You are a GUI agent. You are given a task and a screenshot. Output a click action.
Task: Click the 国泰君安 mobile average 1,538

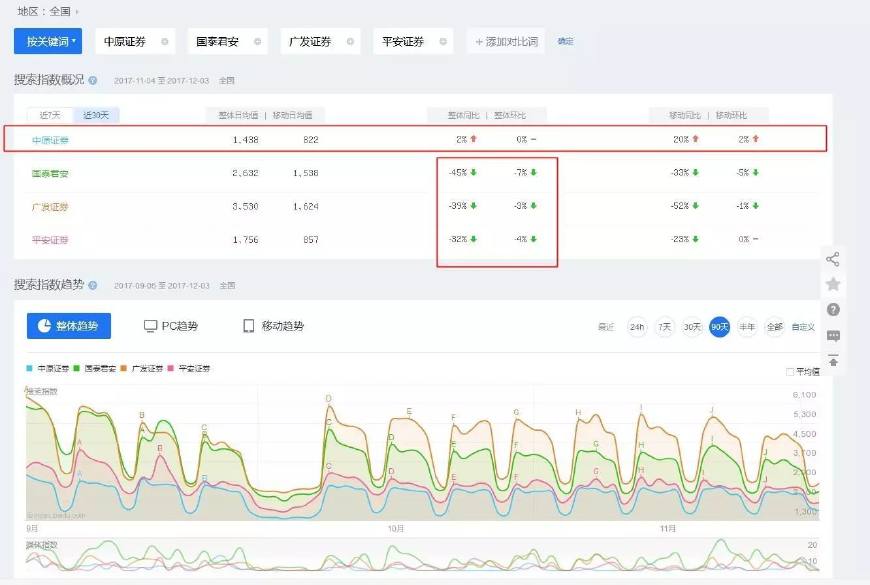point(306,173)
